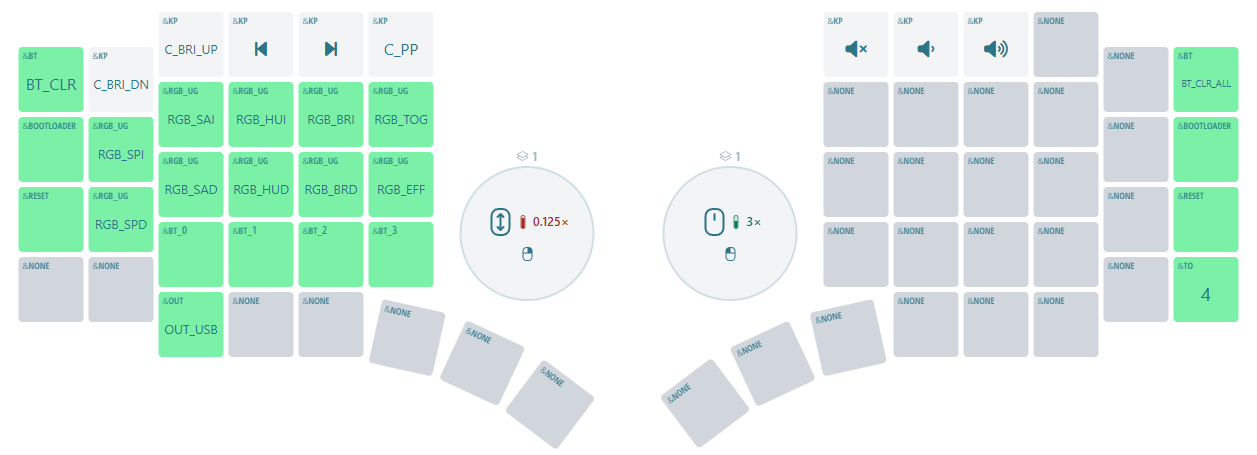1257x455 pixels.
Task: Click small mouse icon under 0.125× label
Action: pyautogui.click(x=528, y=255)
